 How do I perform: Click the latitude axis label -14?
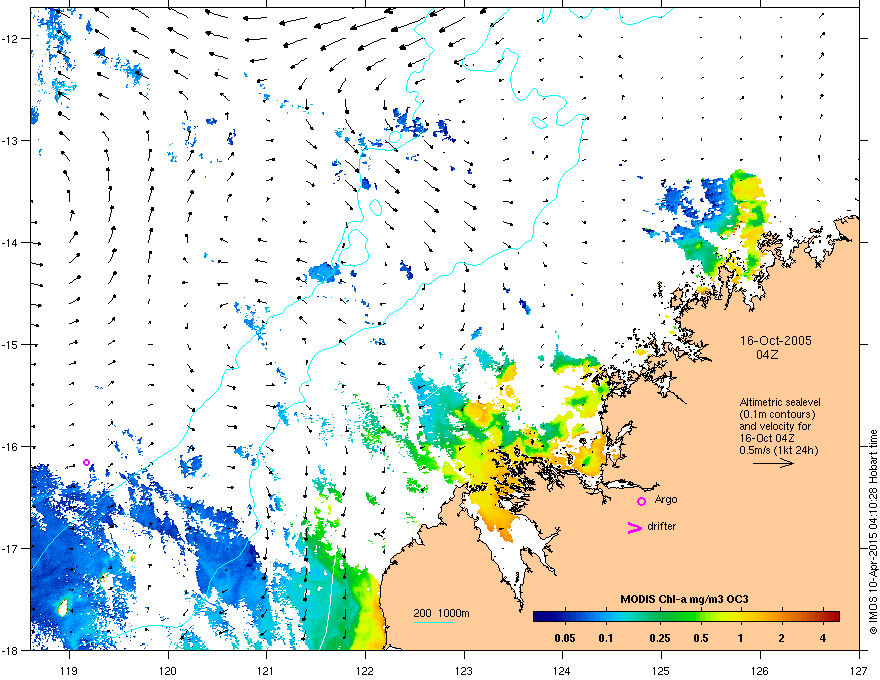[10, 242]
